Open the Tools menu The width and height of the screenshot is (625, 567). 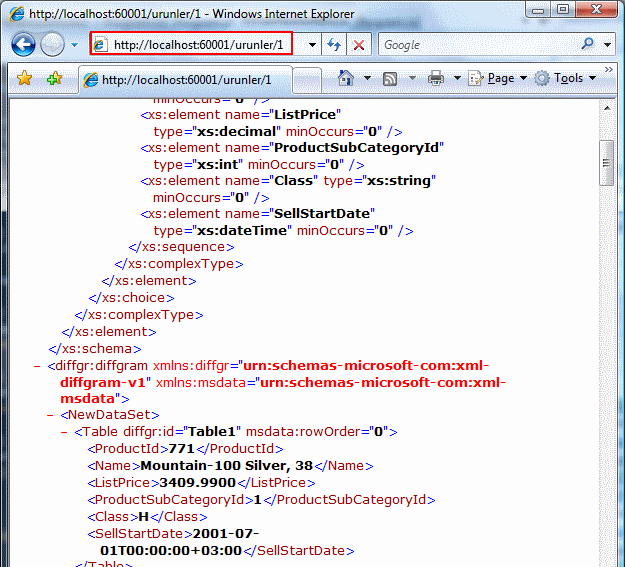(566, 78)
